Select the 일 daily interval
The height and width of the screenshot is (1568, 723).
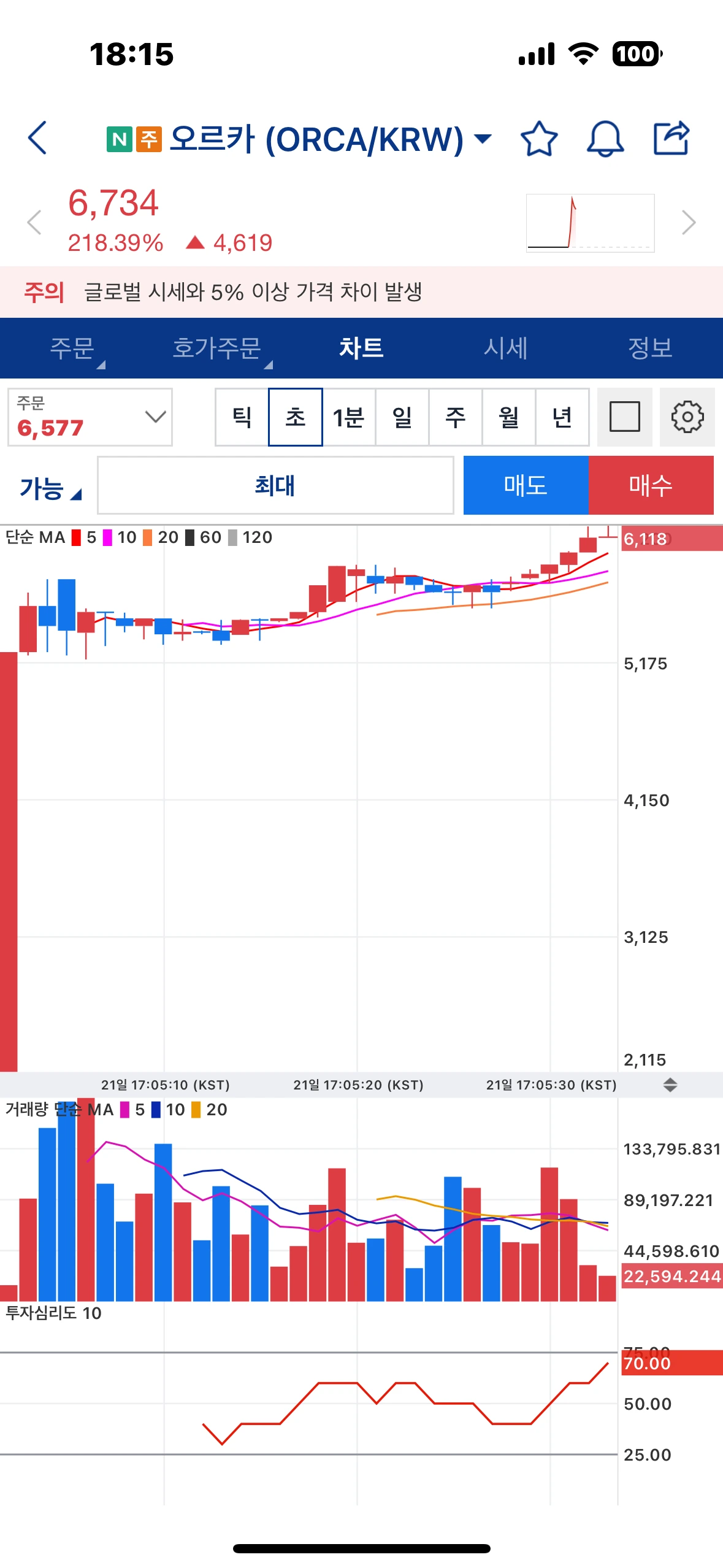tap(402, 417)
